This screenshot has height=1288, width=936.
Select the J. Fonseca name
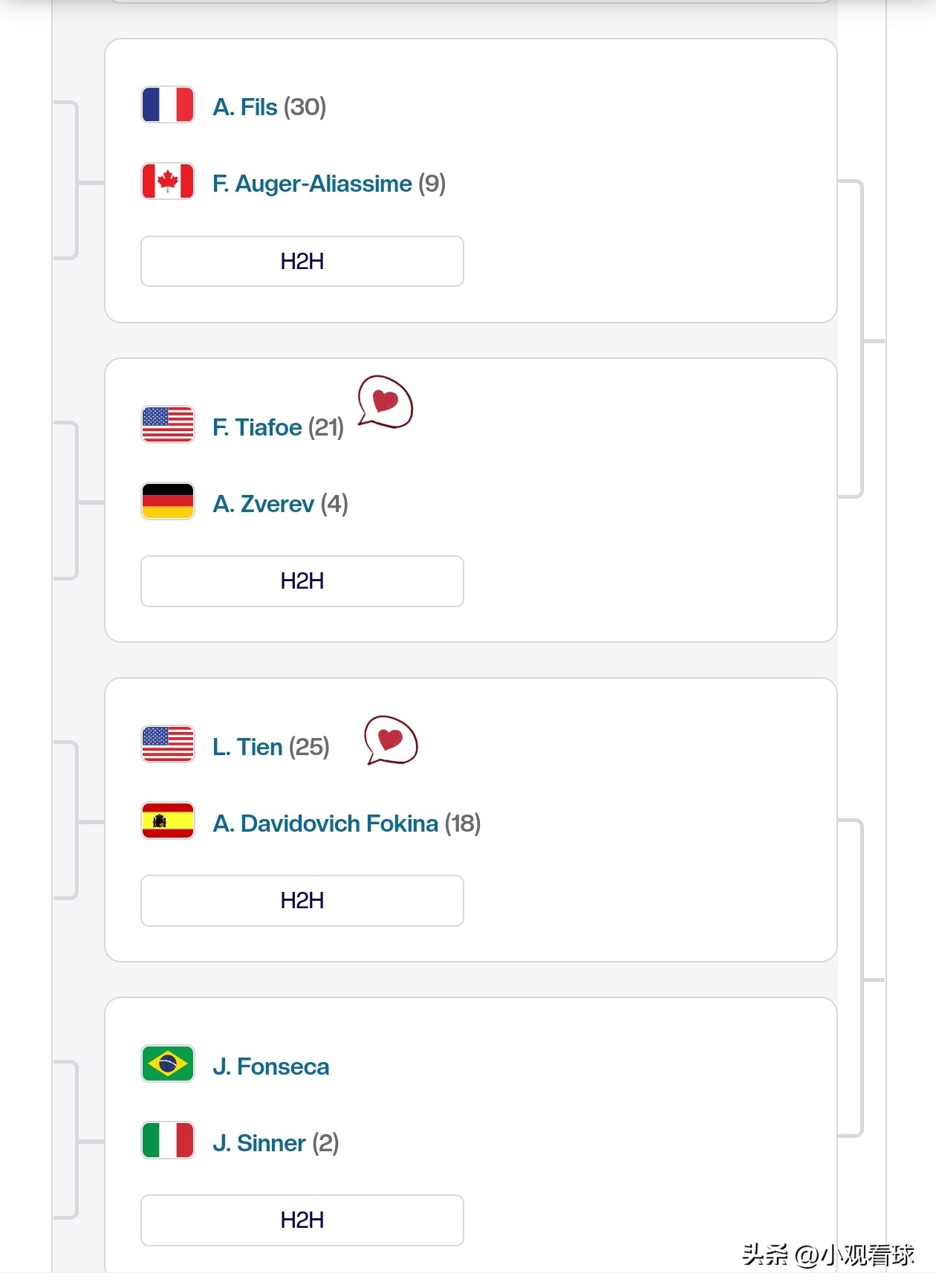point(270,1067)
